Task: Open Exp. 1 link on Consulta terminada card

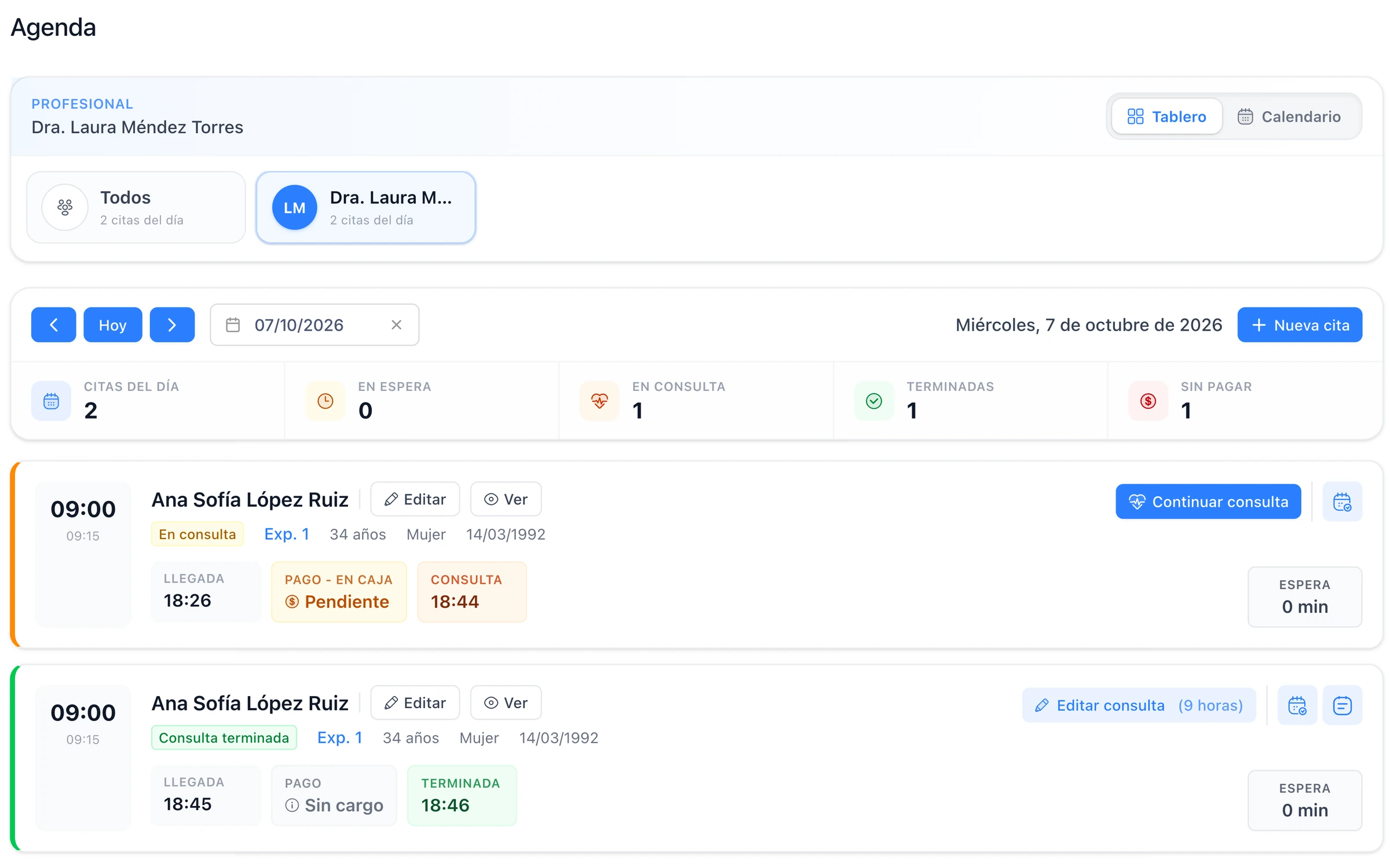Action: (340, 738)
